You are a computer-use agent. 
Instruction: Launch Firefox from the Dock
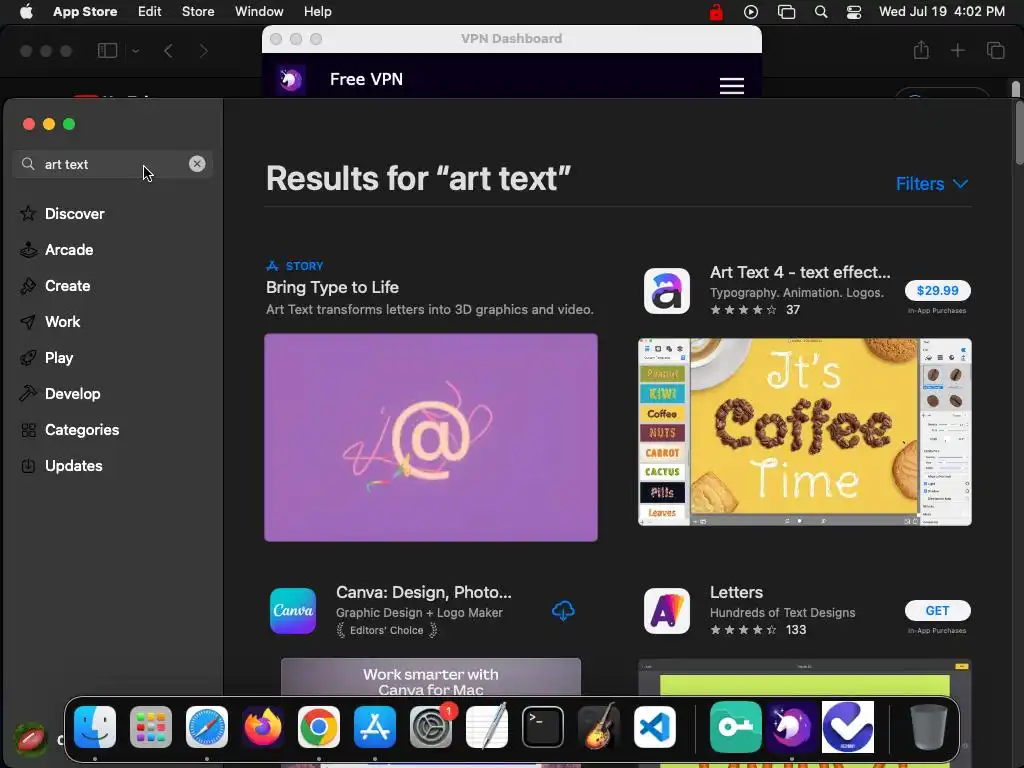[x=263, y=727]
